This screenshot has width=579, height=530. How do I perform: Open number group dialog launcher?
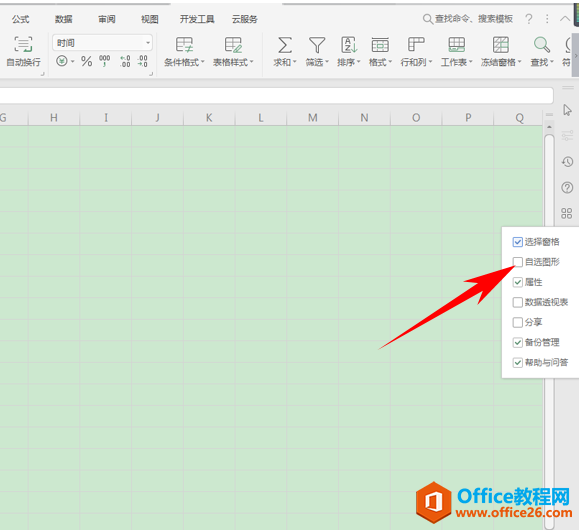(x=151, y=74)
